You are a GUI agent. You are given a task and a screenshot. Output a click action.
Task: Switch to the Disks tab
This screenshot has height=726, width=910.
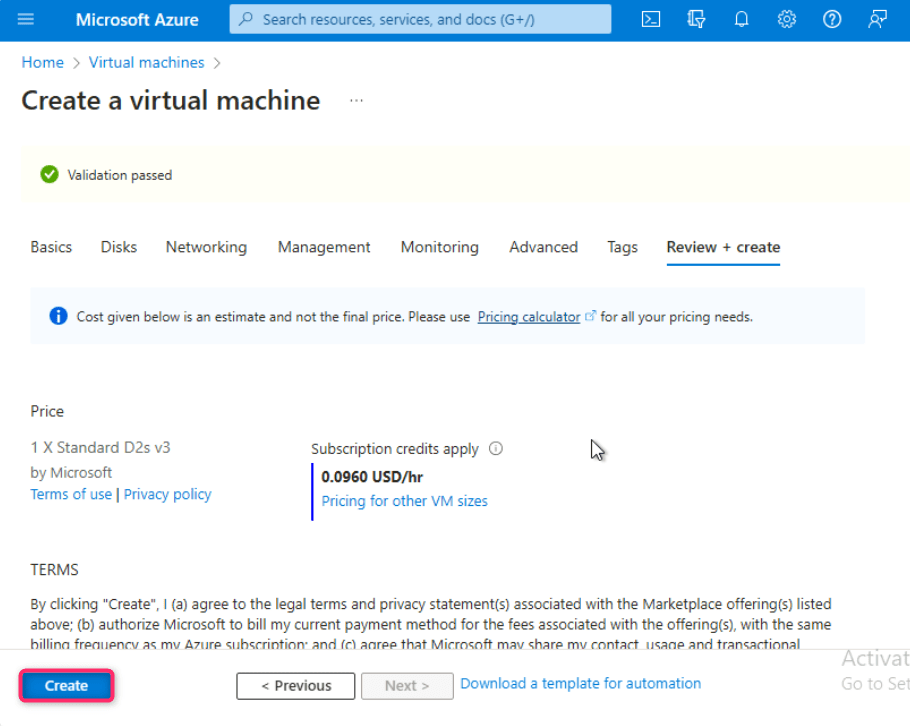(x=119, y=247)
